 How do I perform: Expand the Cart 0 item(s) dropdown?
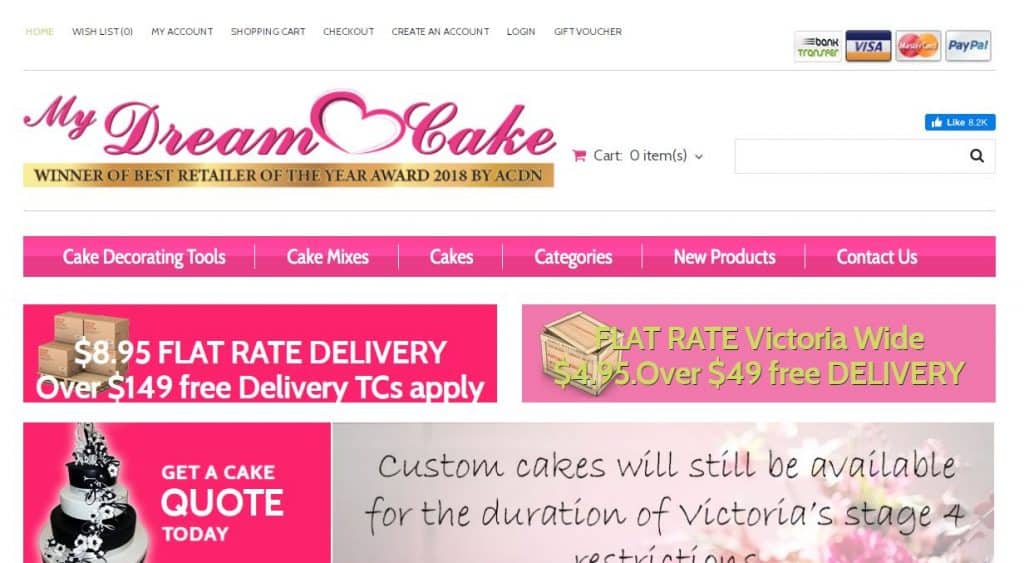coord(638,155)
